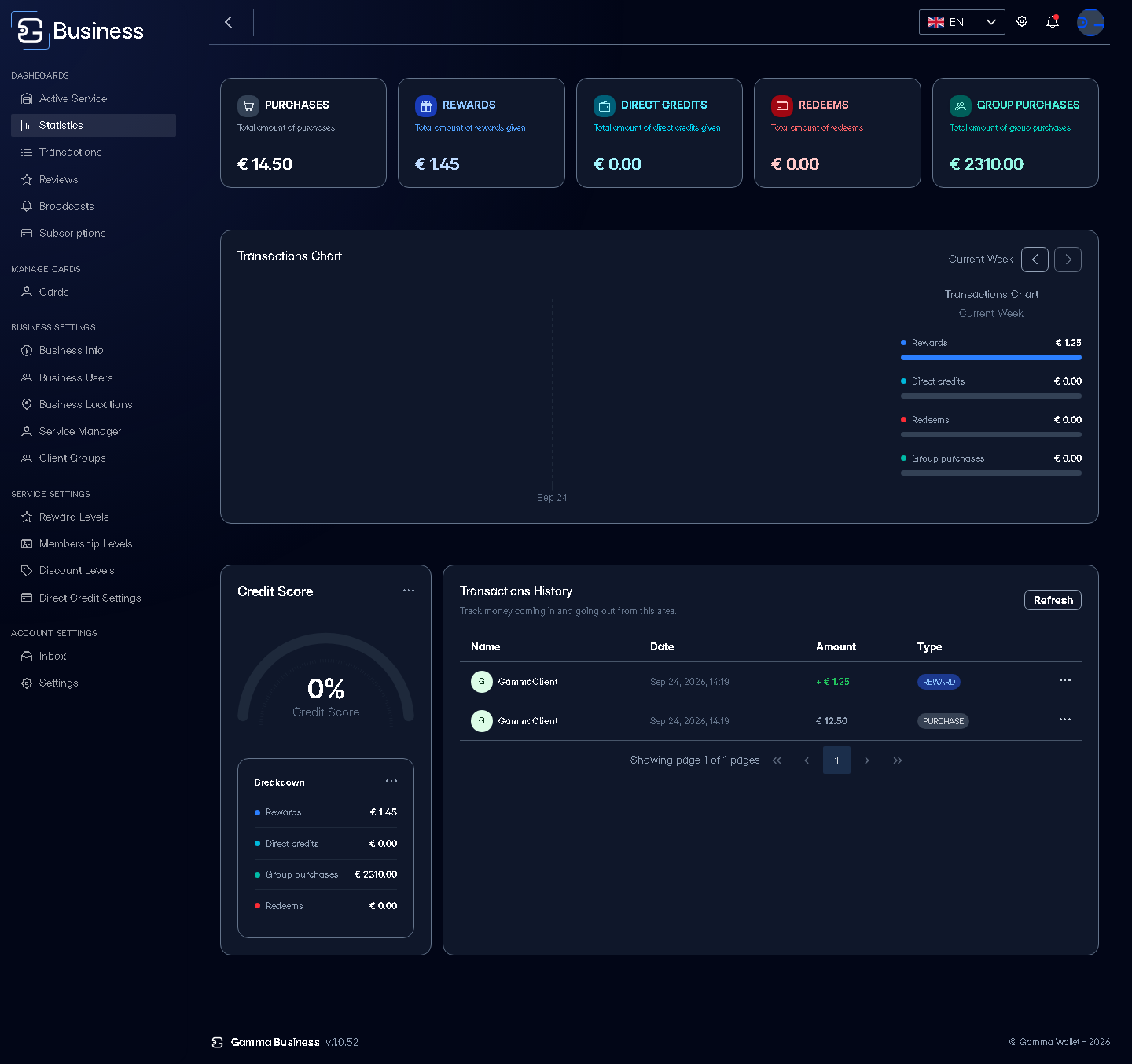Open the settings gear in top bar
Image resolution: width=1132 pixels, height=1064 pixels.
pos(1022,22)
